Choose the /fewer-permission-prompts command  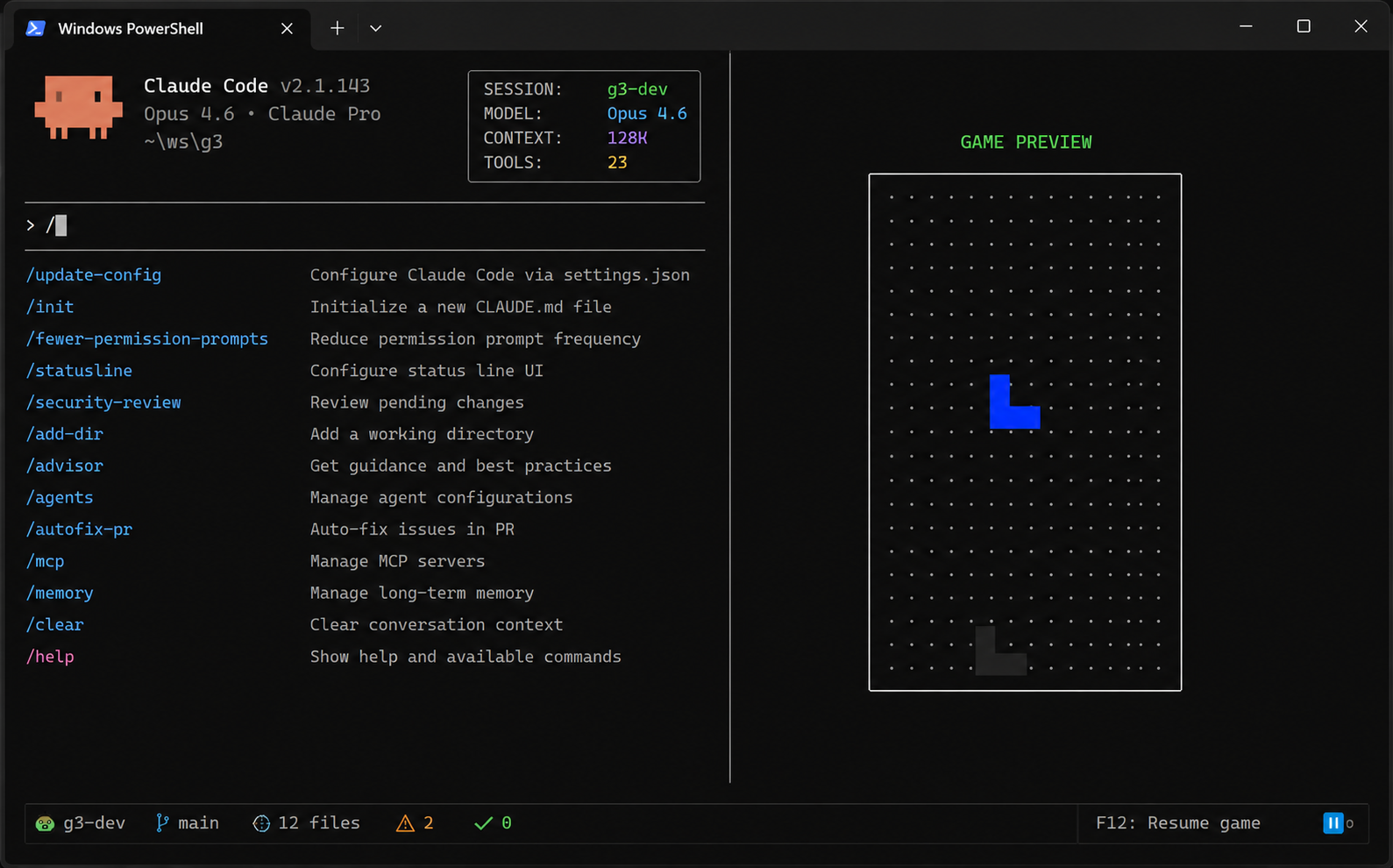coord(146,338)
